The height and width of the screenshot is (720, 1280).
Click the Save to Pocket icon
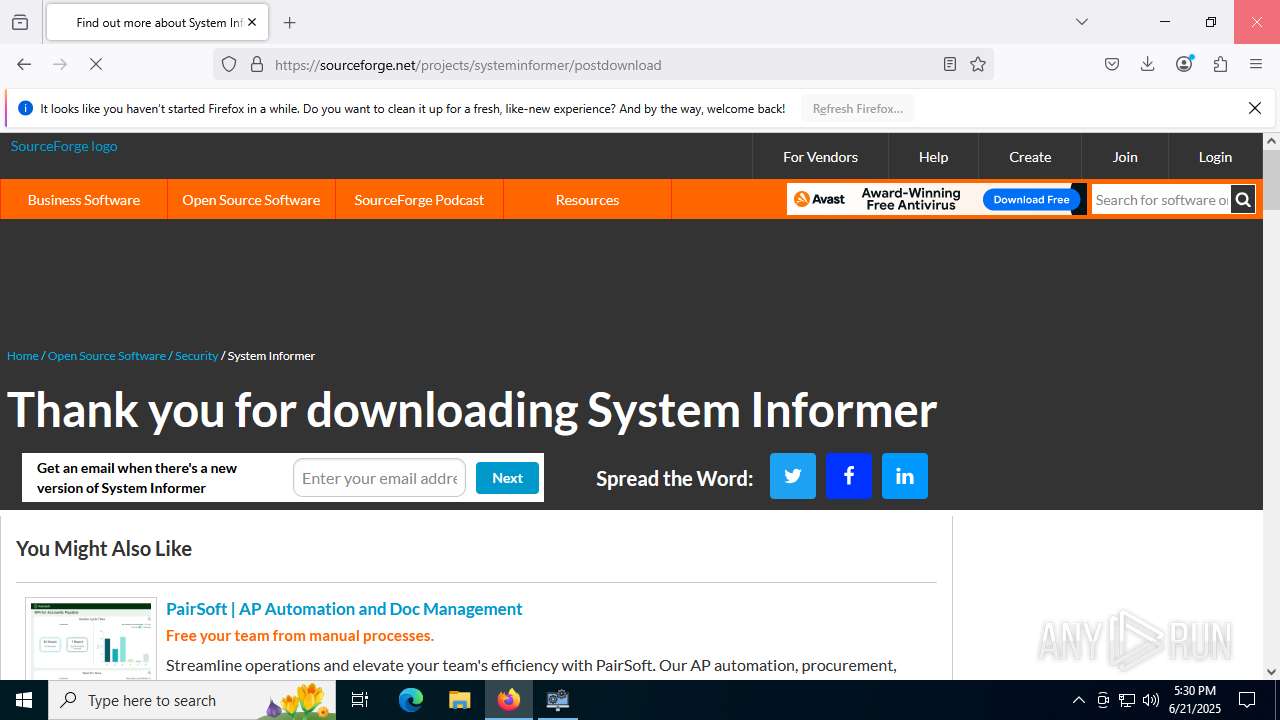[1112, 64]
